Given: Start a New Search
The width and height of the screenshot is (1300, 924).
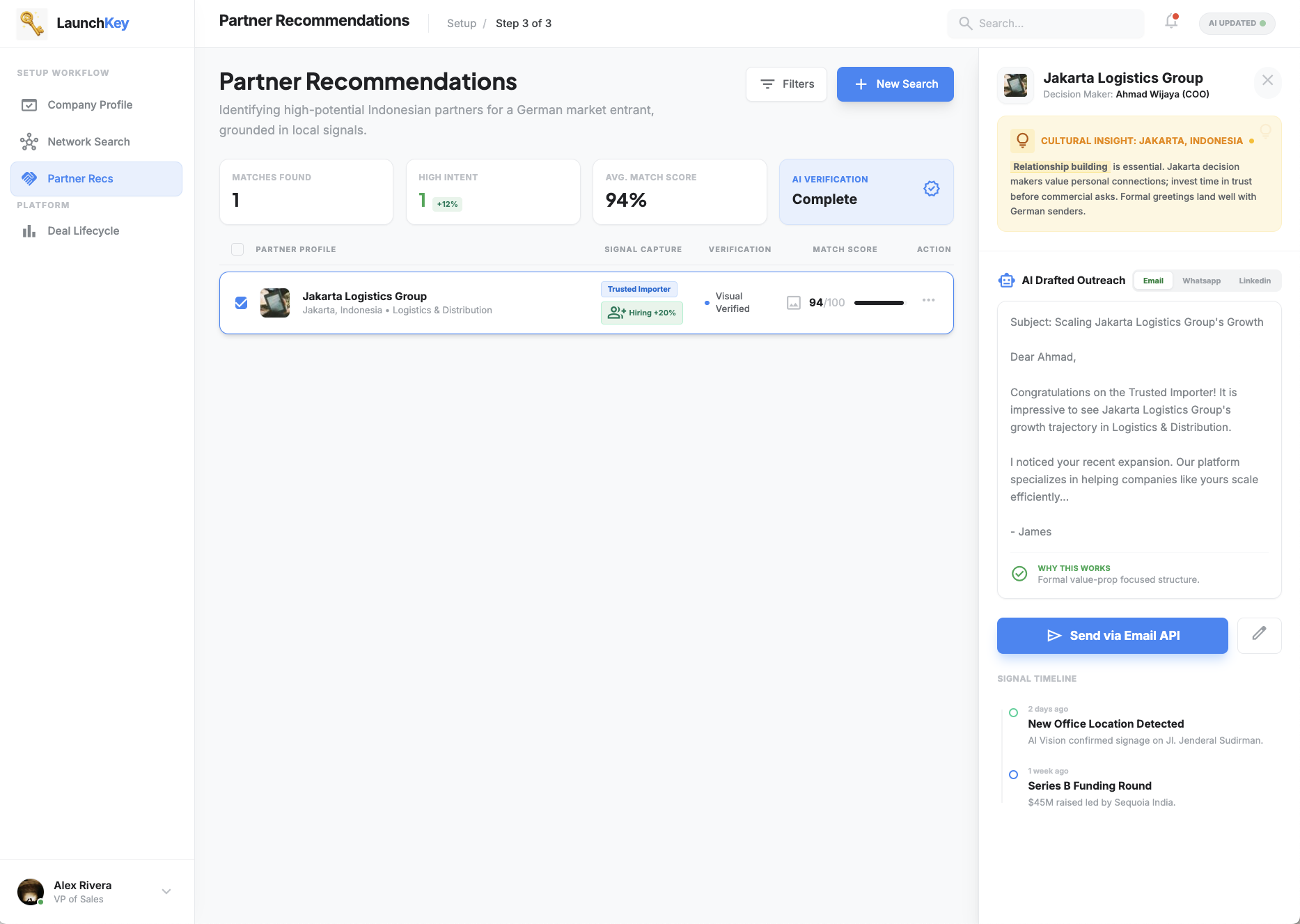Looking at the screenshot, I should pyautogui.click(x=895, y=84).
